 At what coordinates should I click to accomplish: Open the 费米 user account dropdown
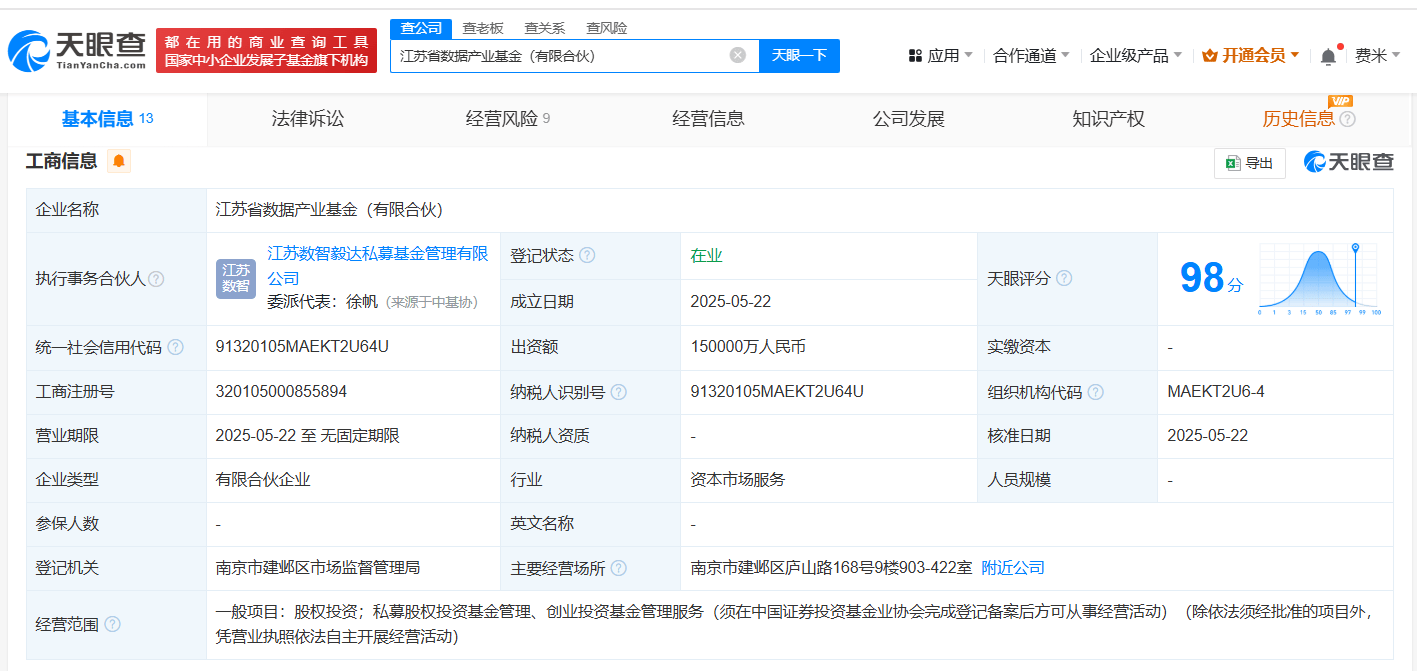coord(1377,56)
